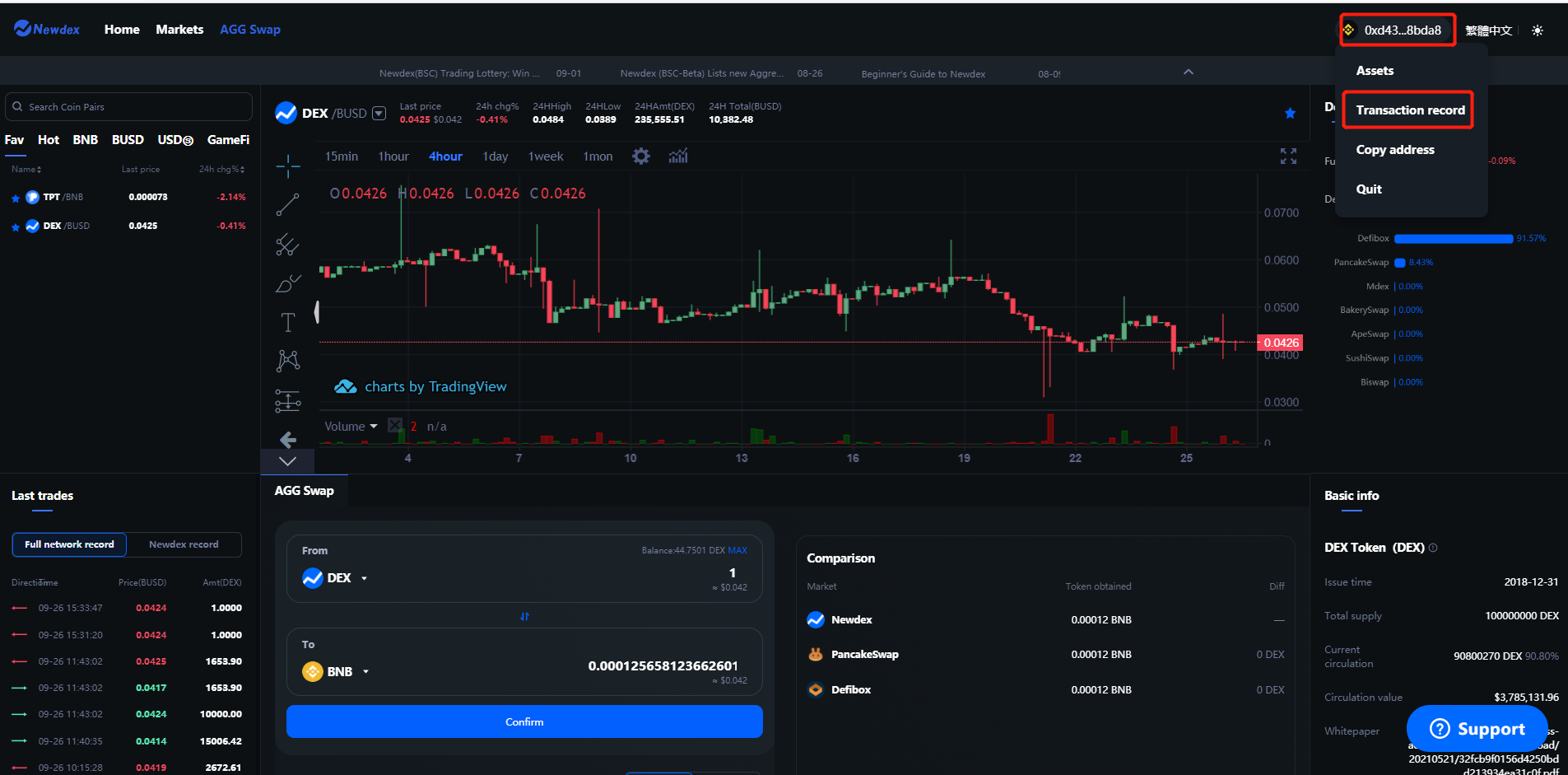Select the text annotation tool

point(287,322)
